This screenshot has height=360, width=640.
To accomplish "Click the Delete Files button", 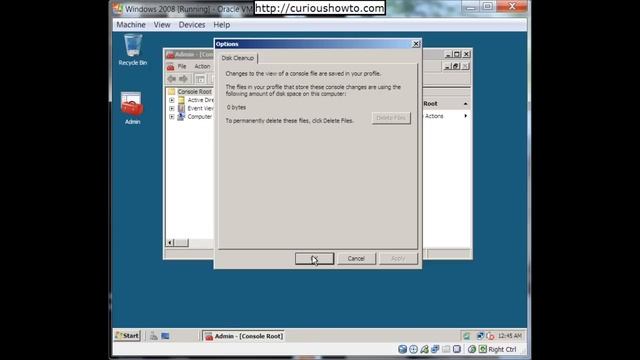I will pos(391,118).
